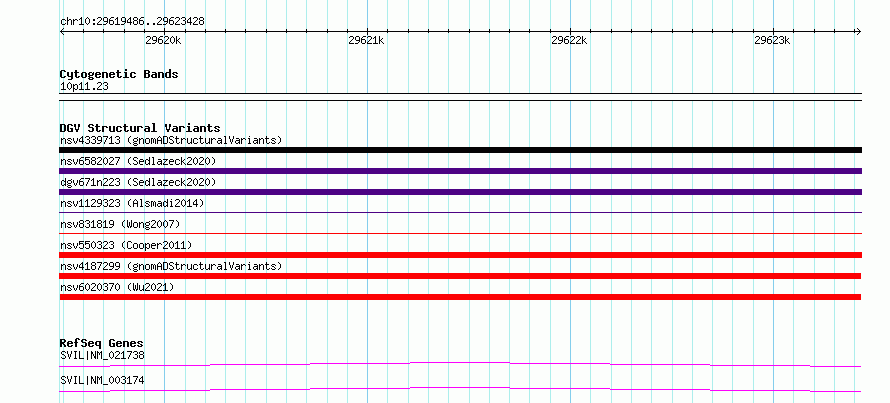Open variant nsv6020370 (Wu2021) label
The height and width of the screenshot is (403, 890).
click(117, 287)
